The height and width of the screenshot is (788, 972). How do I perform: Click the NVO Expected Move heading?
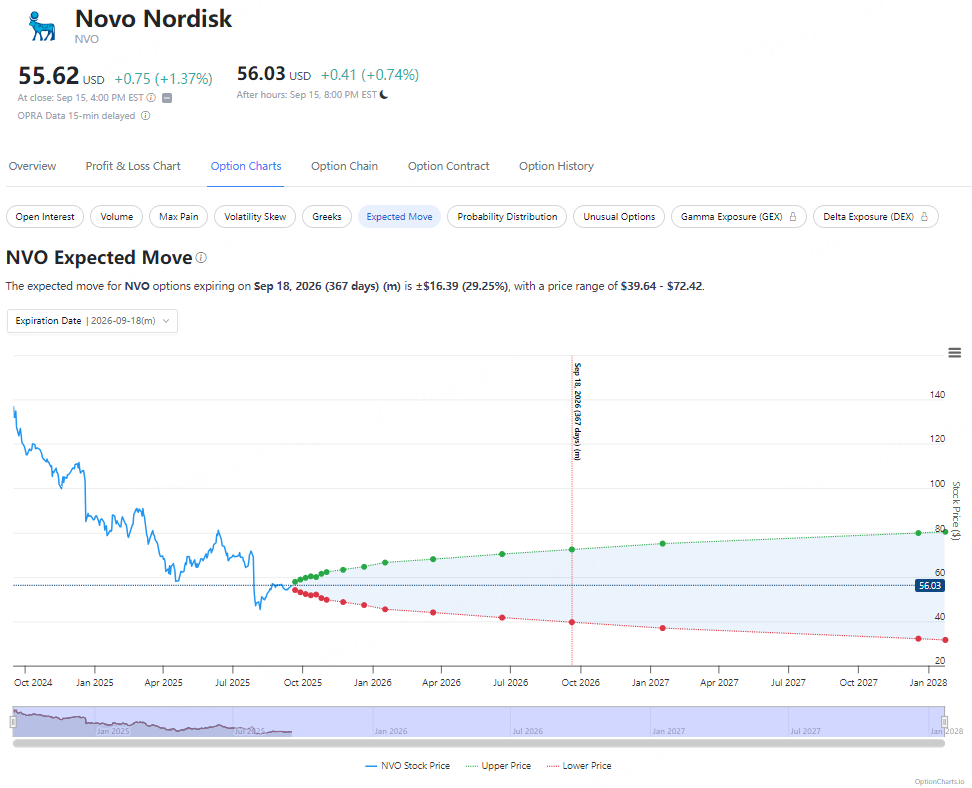point(99,257)
